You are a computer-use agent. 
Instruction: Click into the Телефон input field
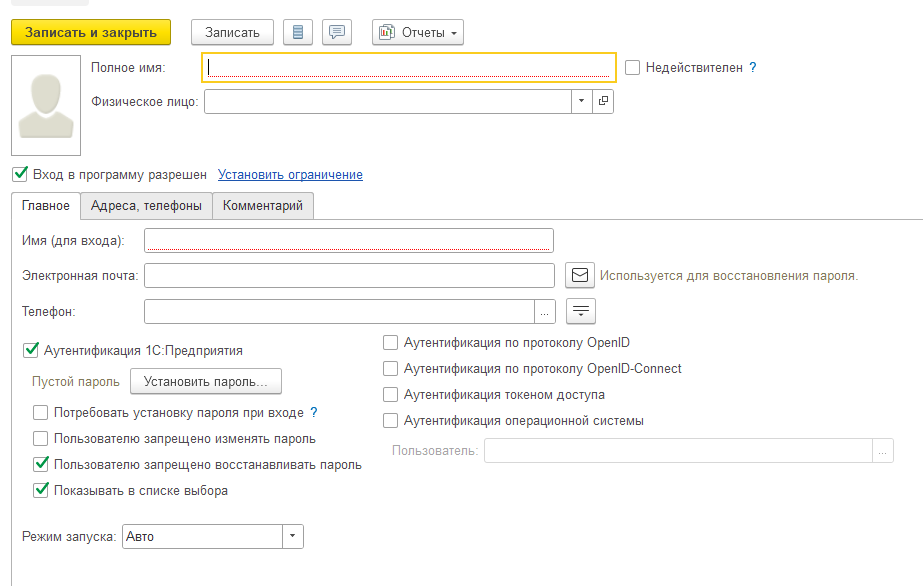click(x=340, y=312)
